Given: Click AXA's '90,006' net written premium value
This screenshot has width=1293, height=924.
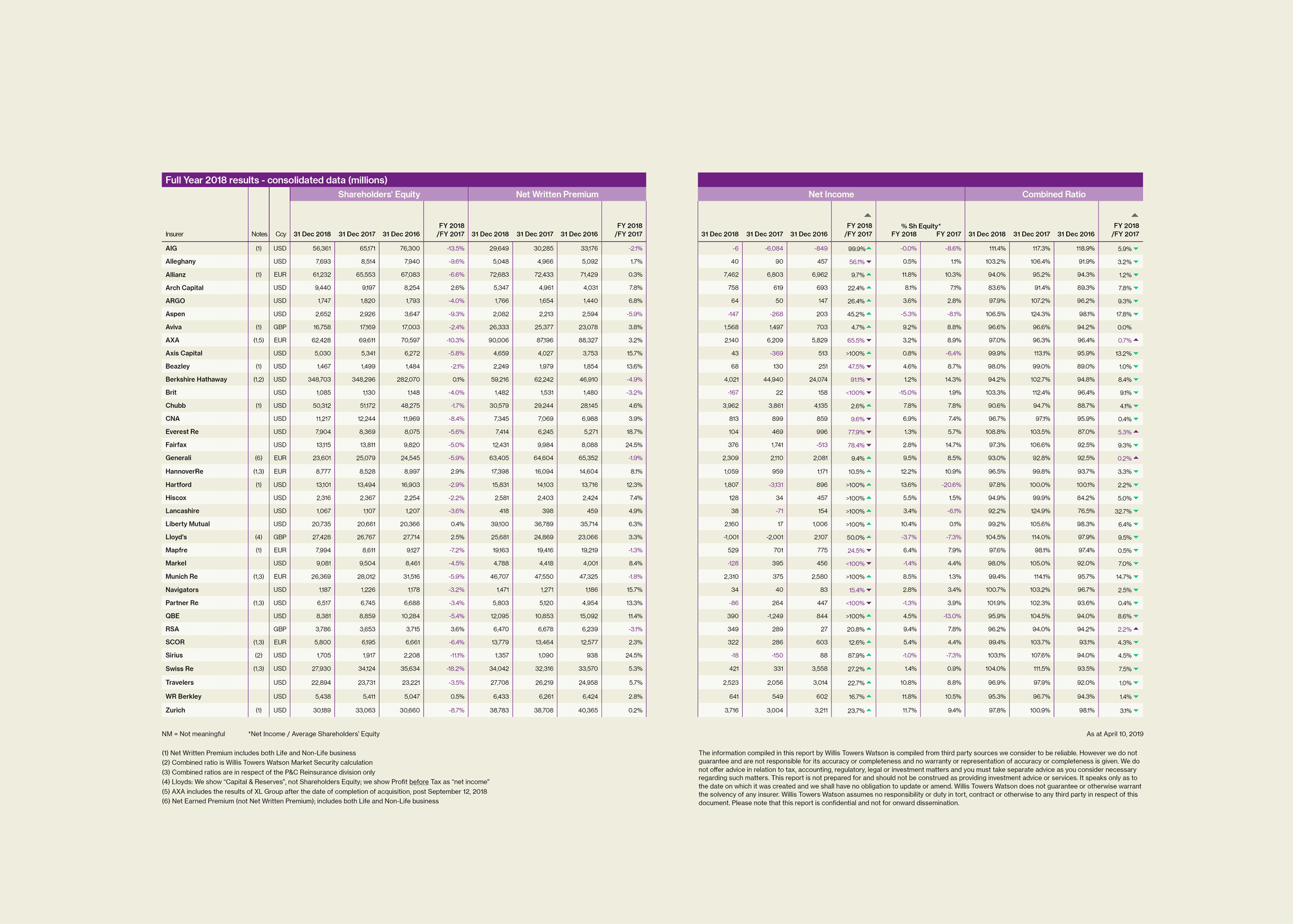Looking at the screenshot, I should tap(498, 340).
